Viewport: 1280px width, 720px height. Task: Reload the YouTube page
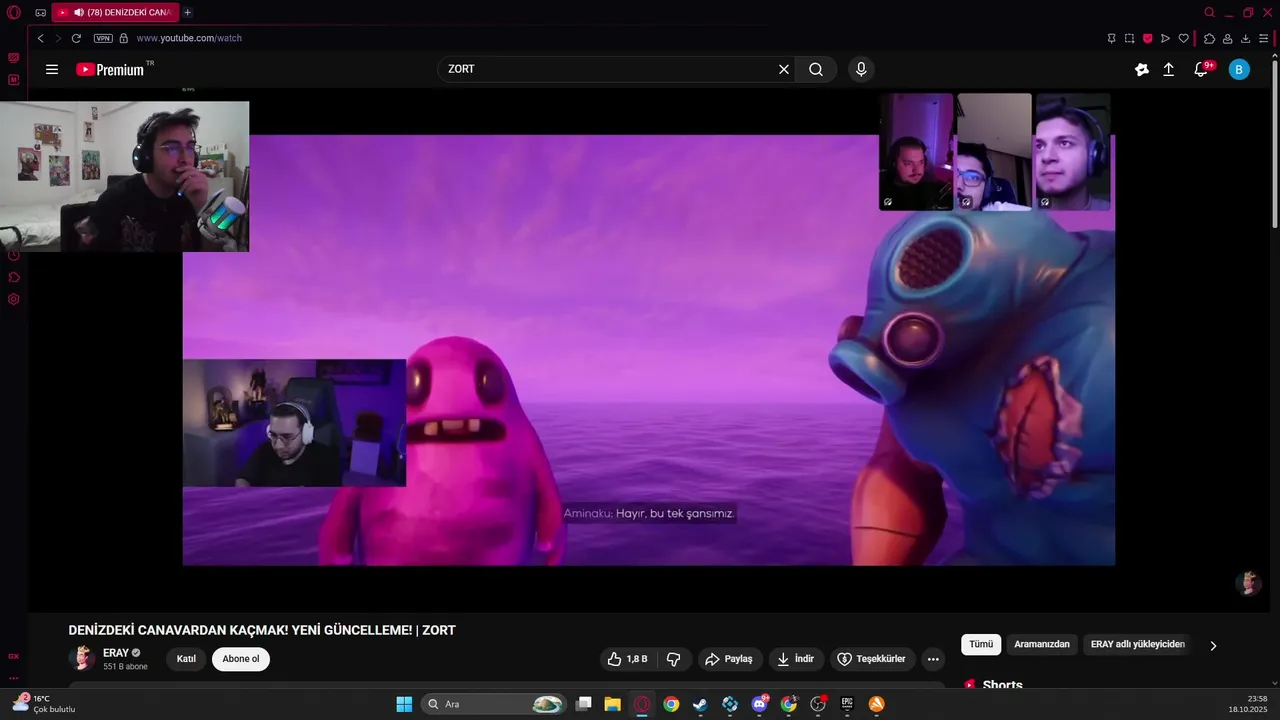pyautogui.click(x=76, y=38)
